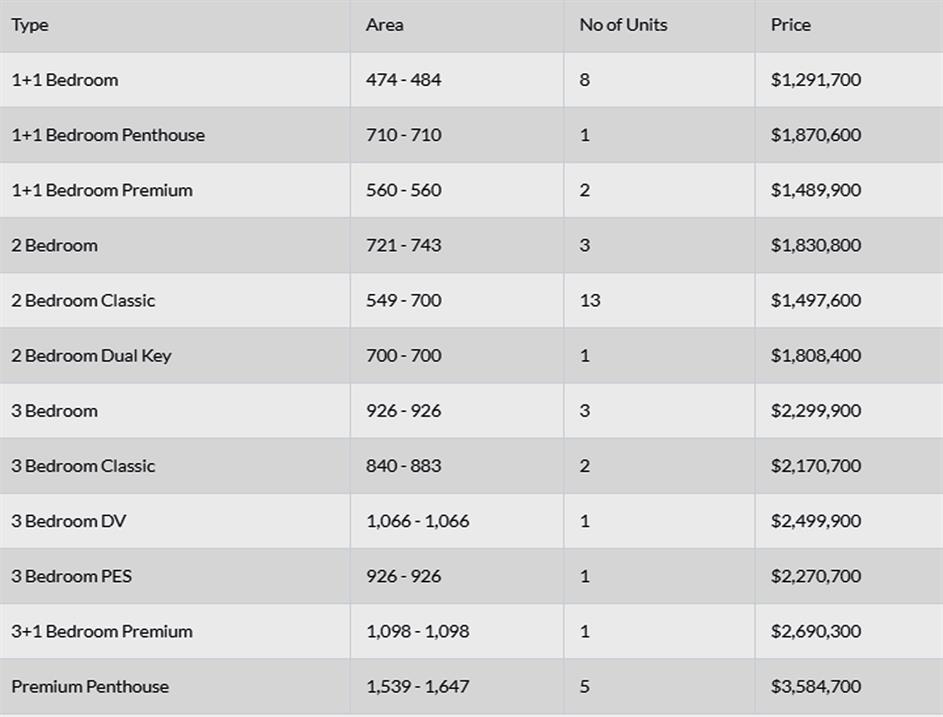The image size is (943, 717).
Task: Select the Premium Penthouse row label
Action: tap(90, 686)
